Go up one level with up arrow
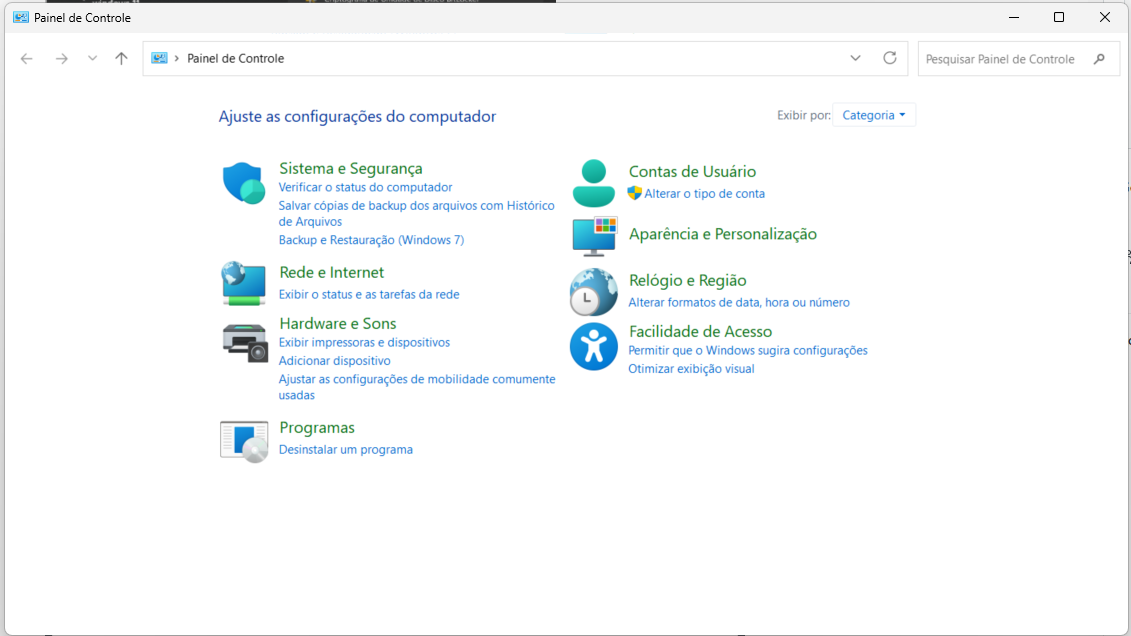Image resolution: width=1131 pixels, height=636 pixels. coord(121,58)
